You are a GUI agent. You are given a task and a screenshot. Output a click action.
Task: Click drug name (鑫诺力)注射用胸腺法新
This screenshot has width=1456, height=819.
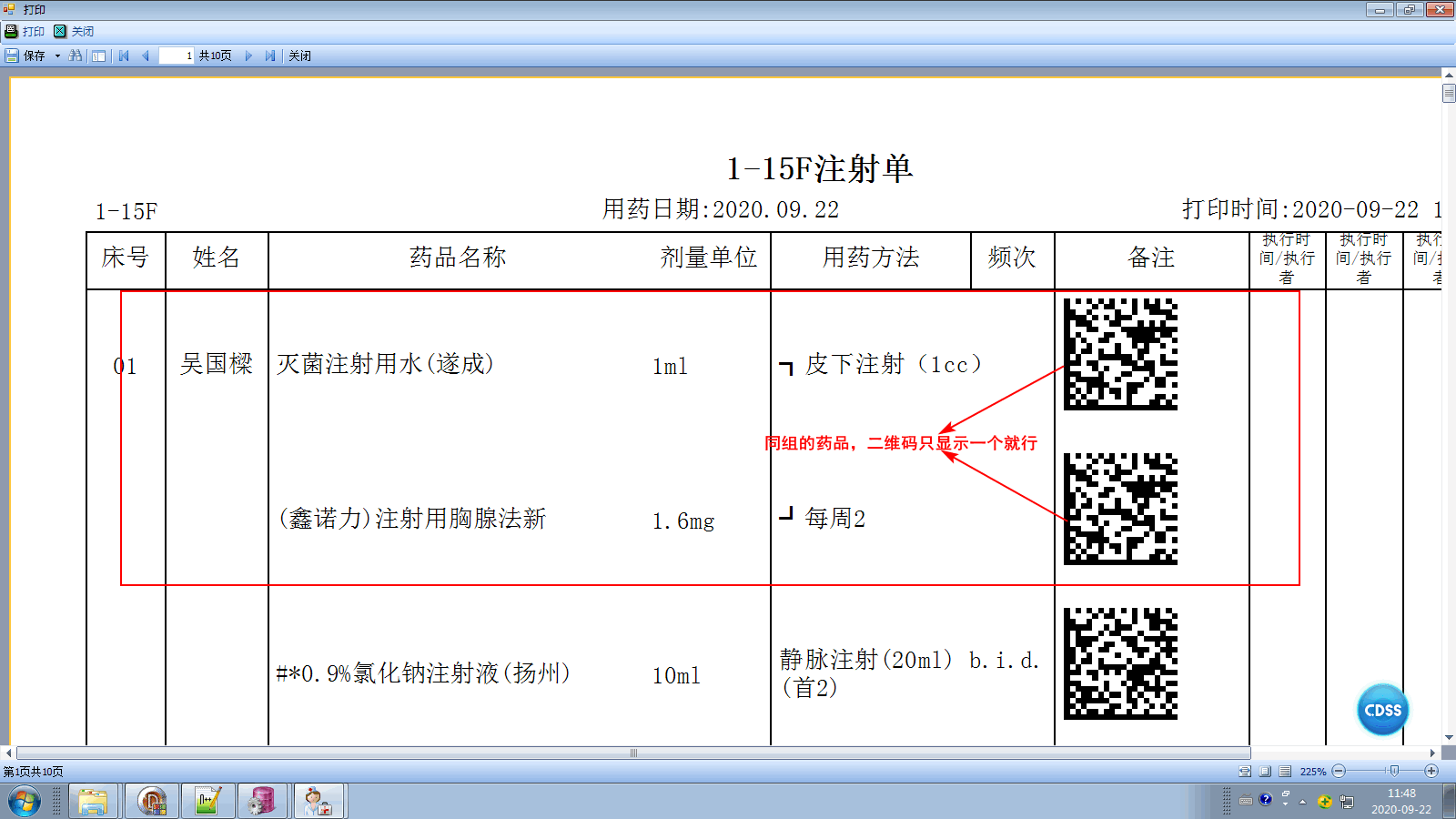pyautogui.click(x=412, y=519)
